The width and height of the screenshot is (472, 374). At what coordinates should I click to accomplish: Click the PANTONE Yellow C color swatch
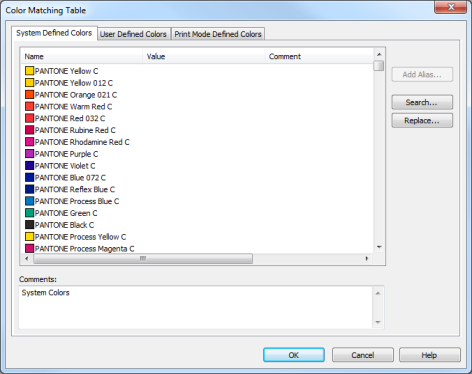[30, 71]
